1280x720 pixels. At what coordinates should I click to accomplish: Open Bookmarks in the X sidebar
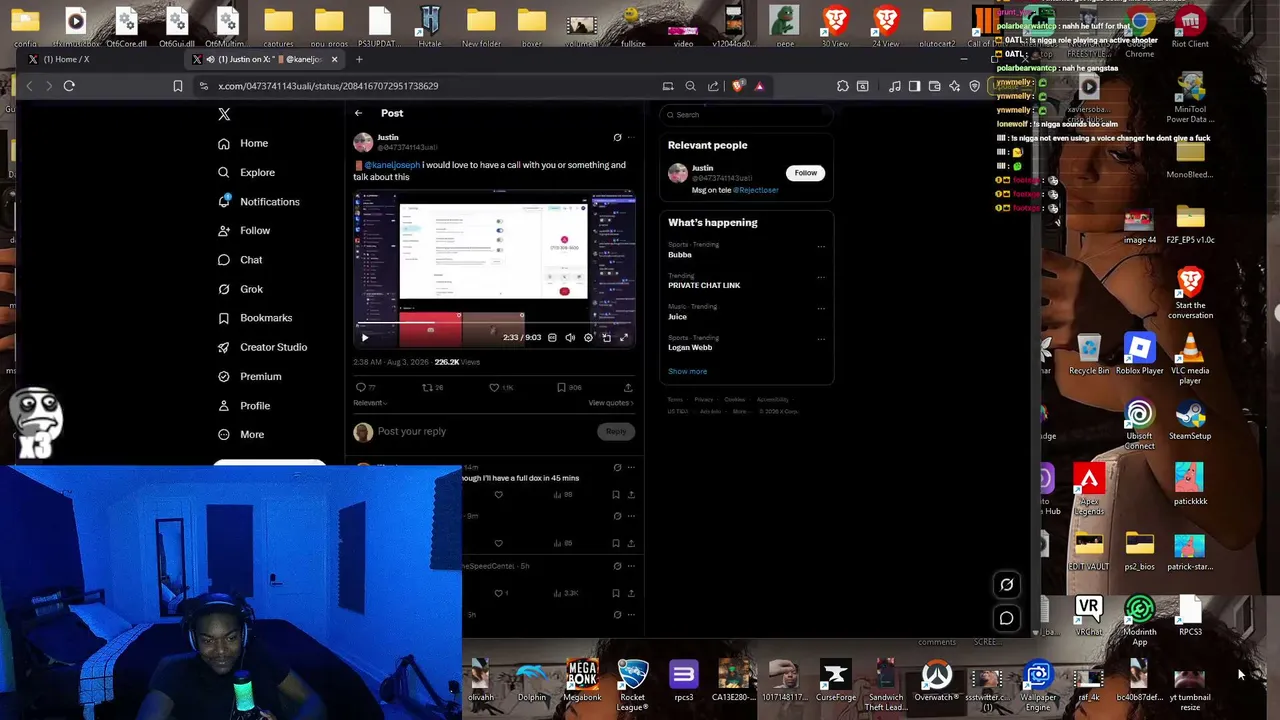[255, 318]
